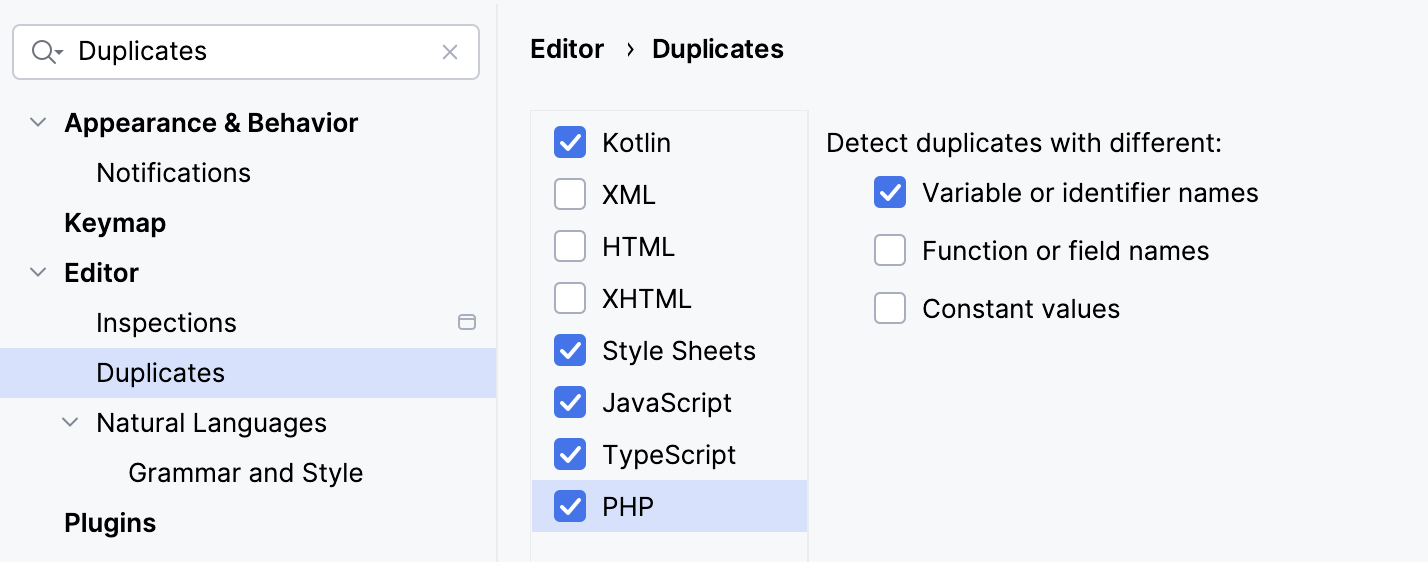Check the Constant values option
1428x562 pixels.
890,309
